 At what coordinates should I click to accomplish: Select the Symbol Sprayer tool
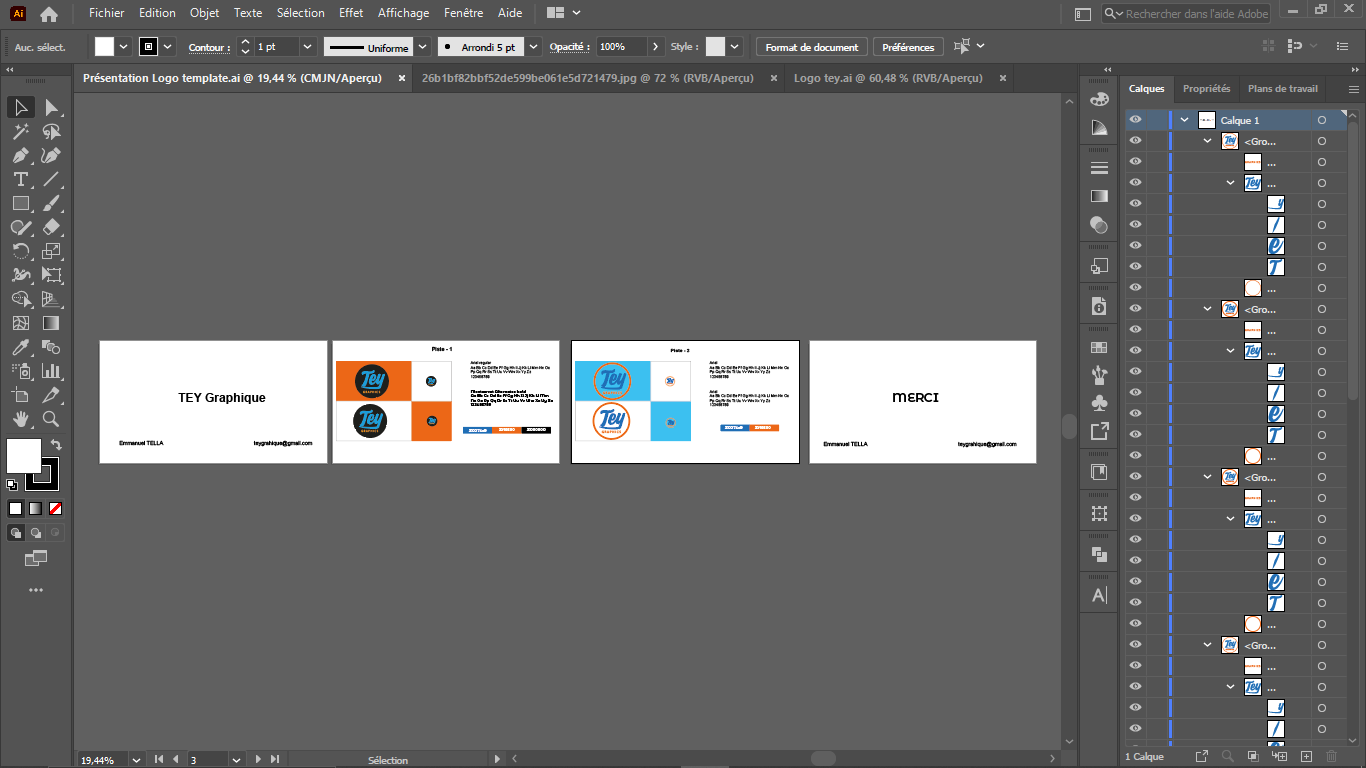(21, 371)
